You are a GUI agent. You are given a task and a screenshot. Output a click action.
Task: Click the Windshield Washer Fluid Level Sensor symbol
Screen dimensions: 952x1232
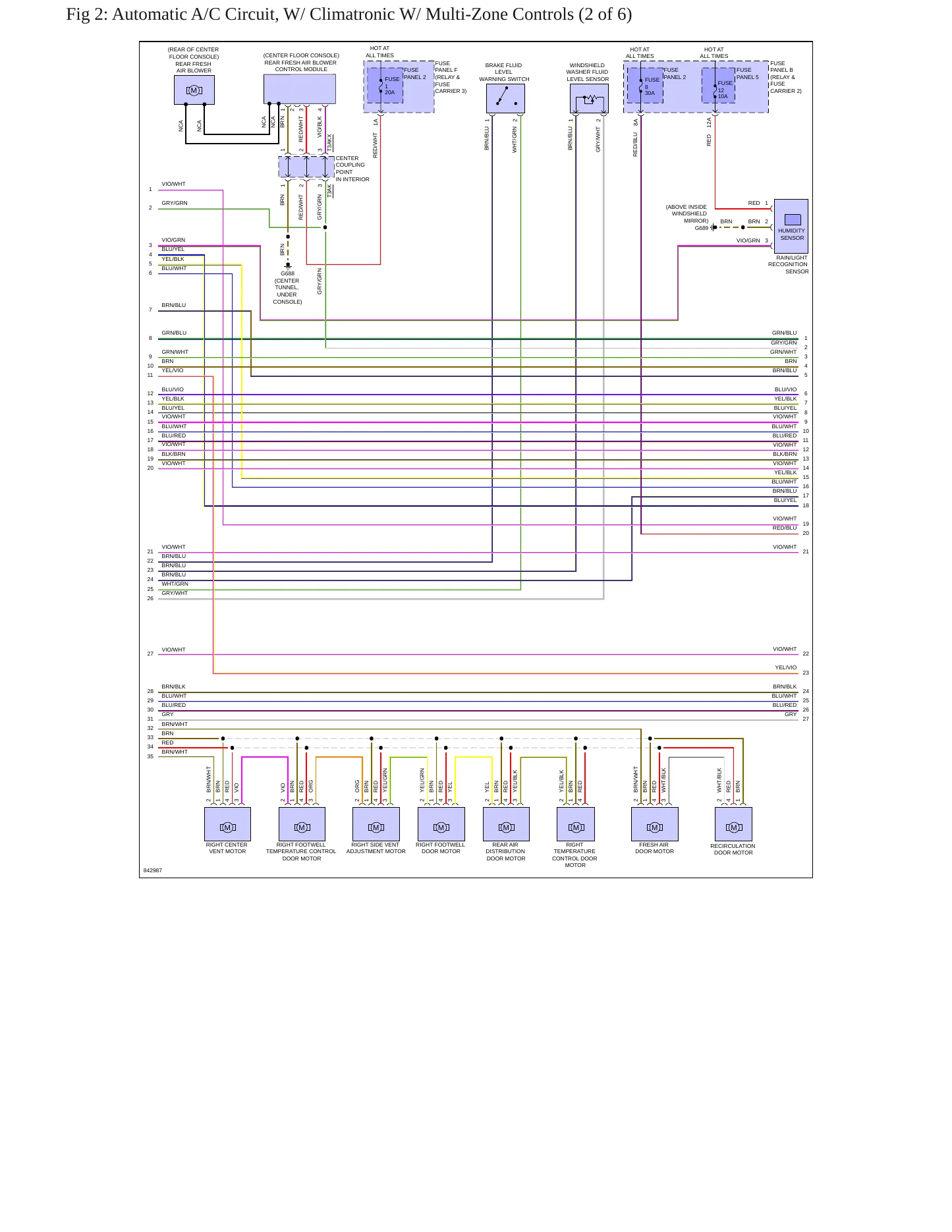589,98
